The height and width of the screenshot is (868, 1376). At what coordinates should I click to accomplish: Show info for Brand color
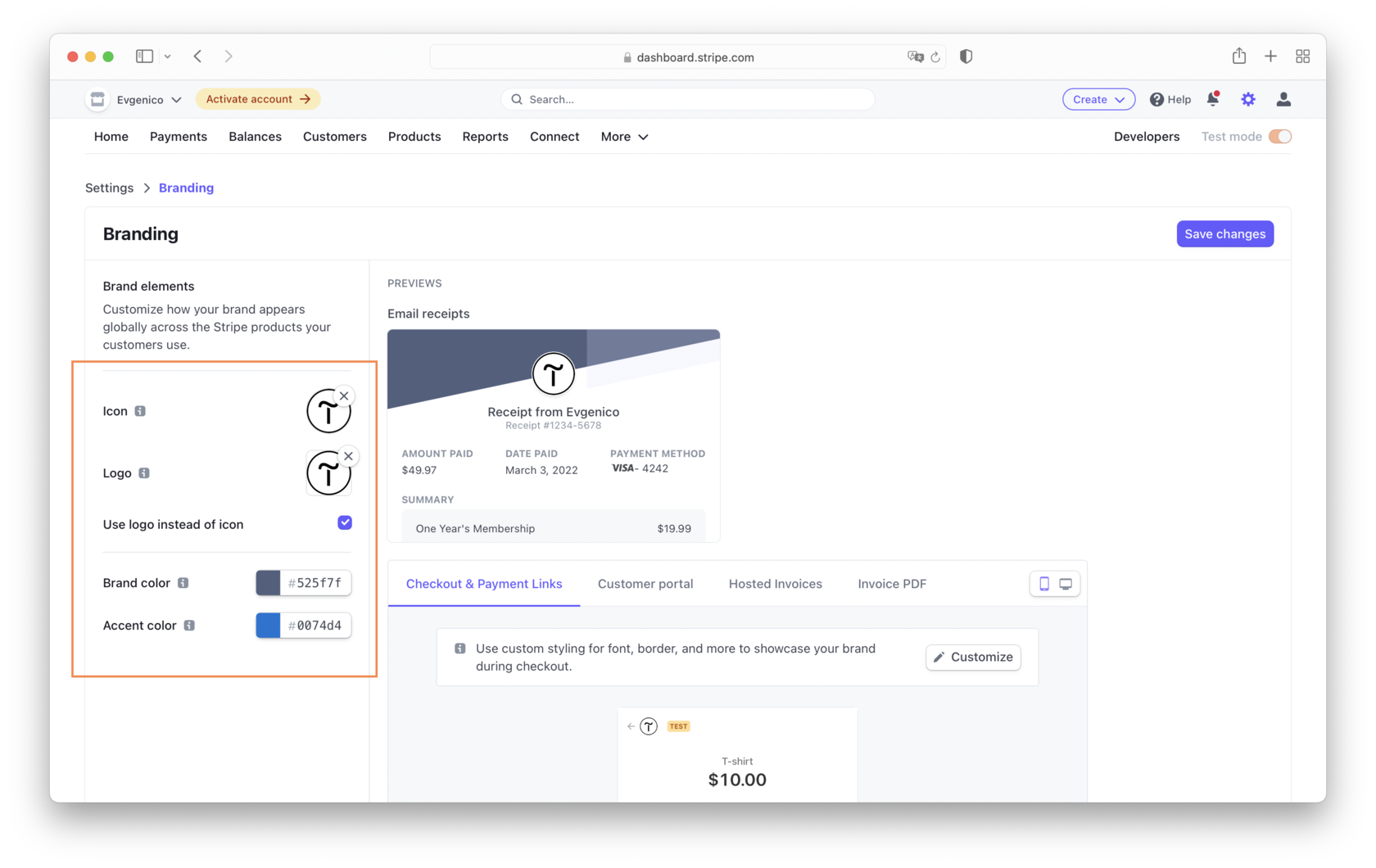click(183, 583)
